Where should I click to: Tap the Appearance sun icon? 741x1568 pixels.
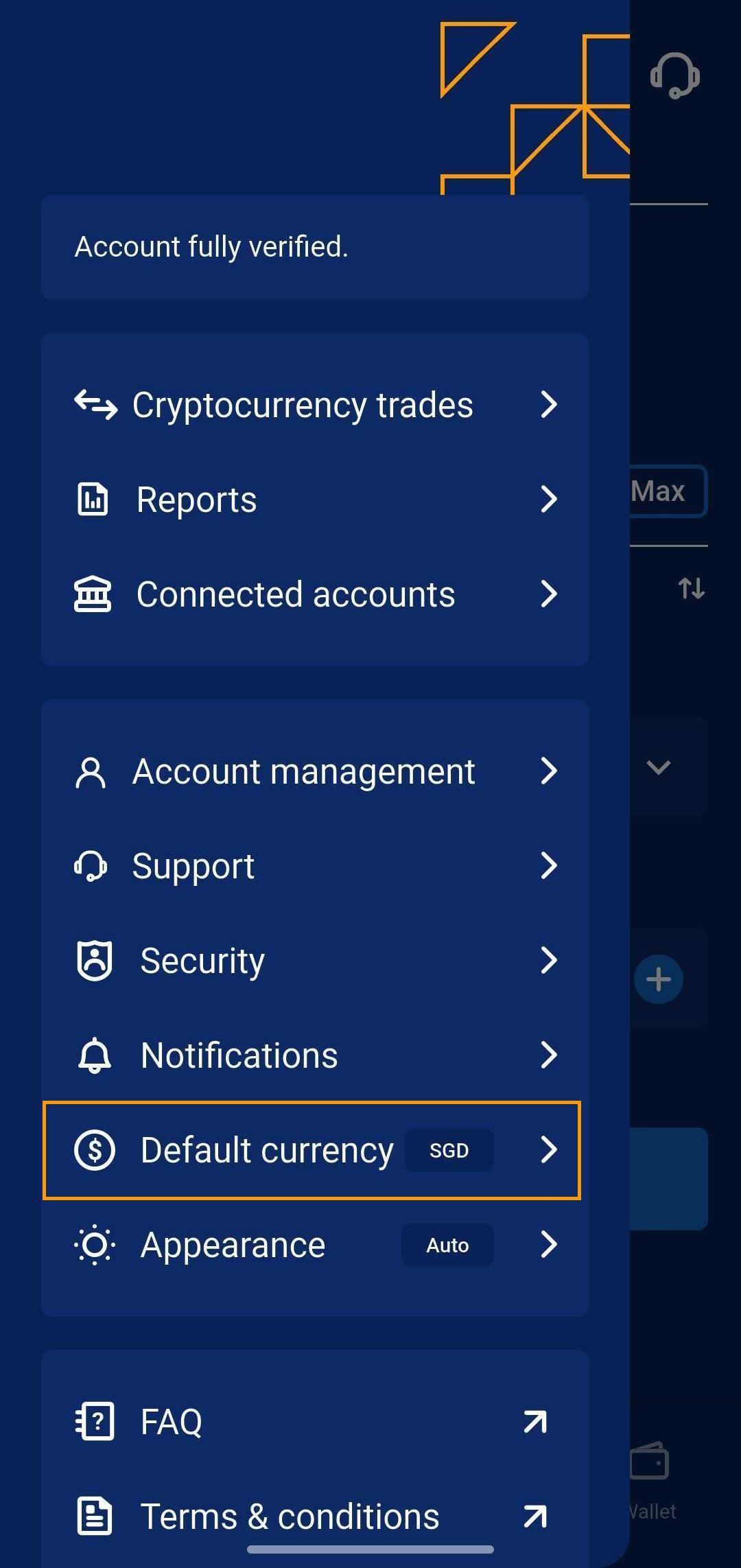click(94, 1244)
